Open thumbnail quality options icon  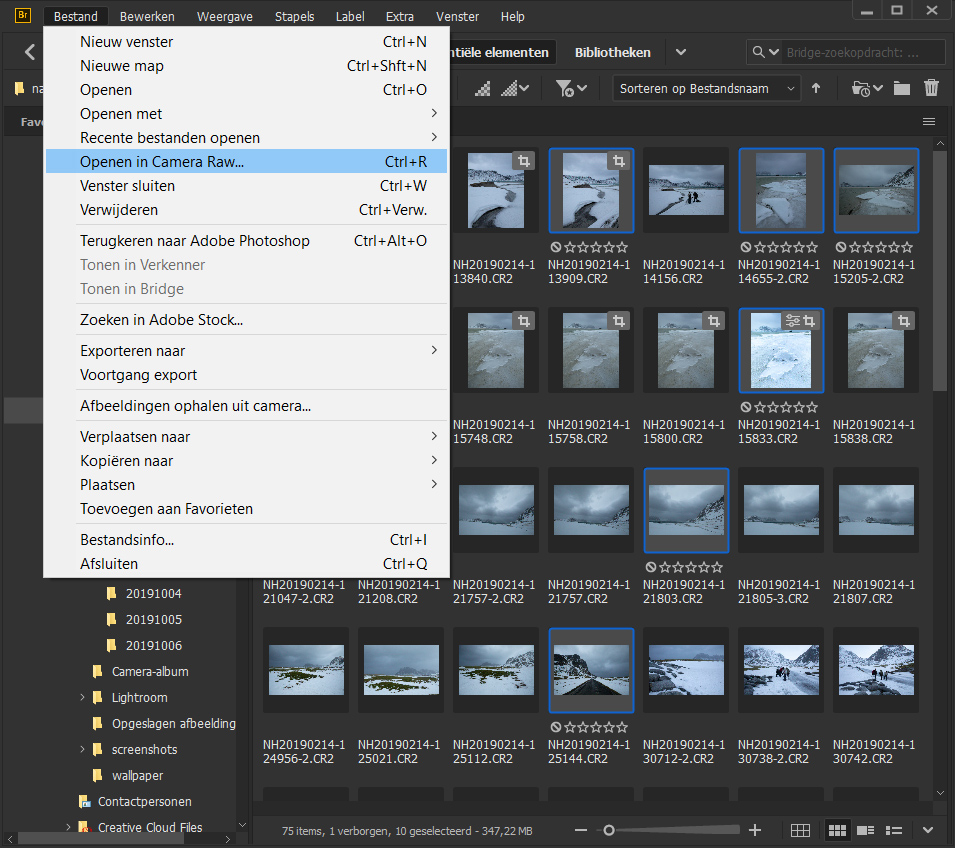515,89
